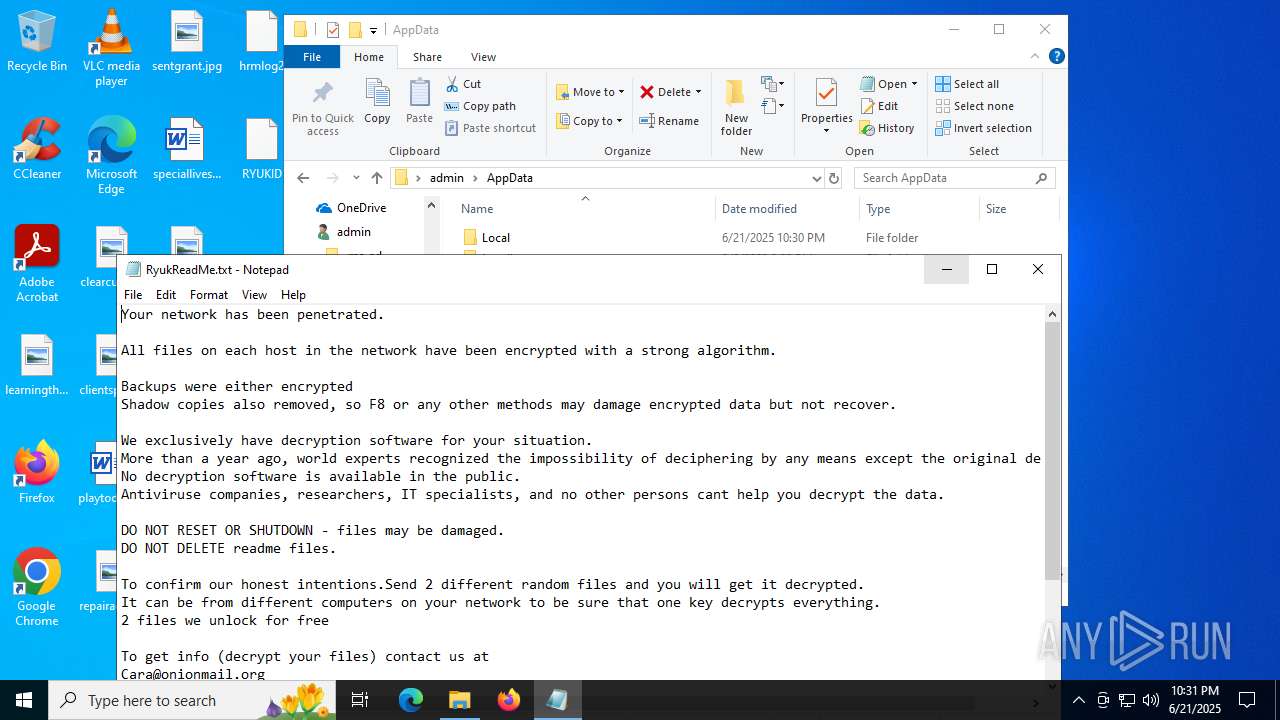Launch Microsoft Edge desktop shortcut
Image resolution: width=1280 pixels, height=720 pixels.
(x=111, y=156)
